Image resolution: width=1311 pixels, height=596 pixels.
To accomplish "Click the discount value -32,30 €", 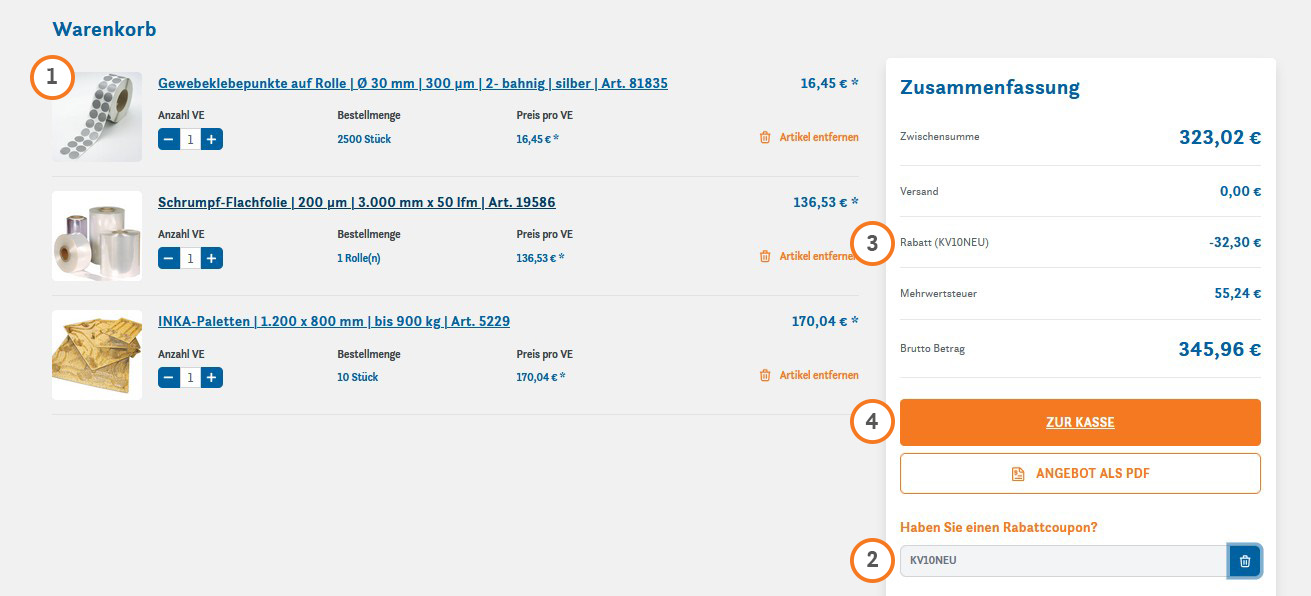I will 1233,242.
